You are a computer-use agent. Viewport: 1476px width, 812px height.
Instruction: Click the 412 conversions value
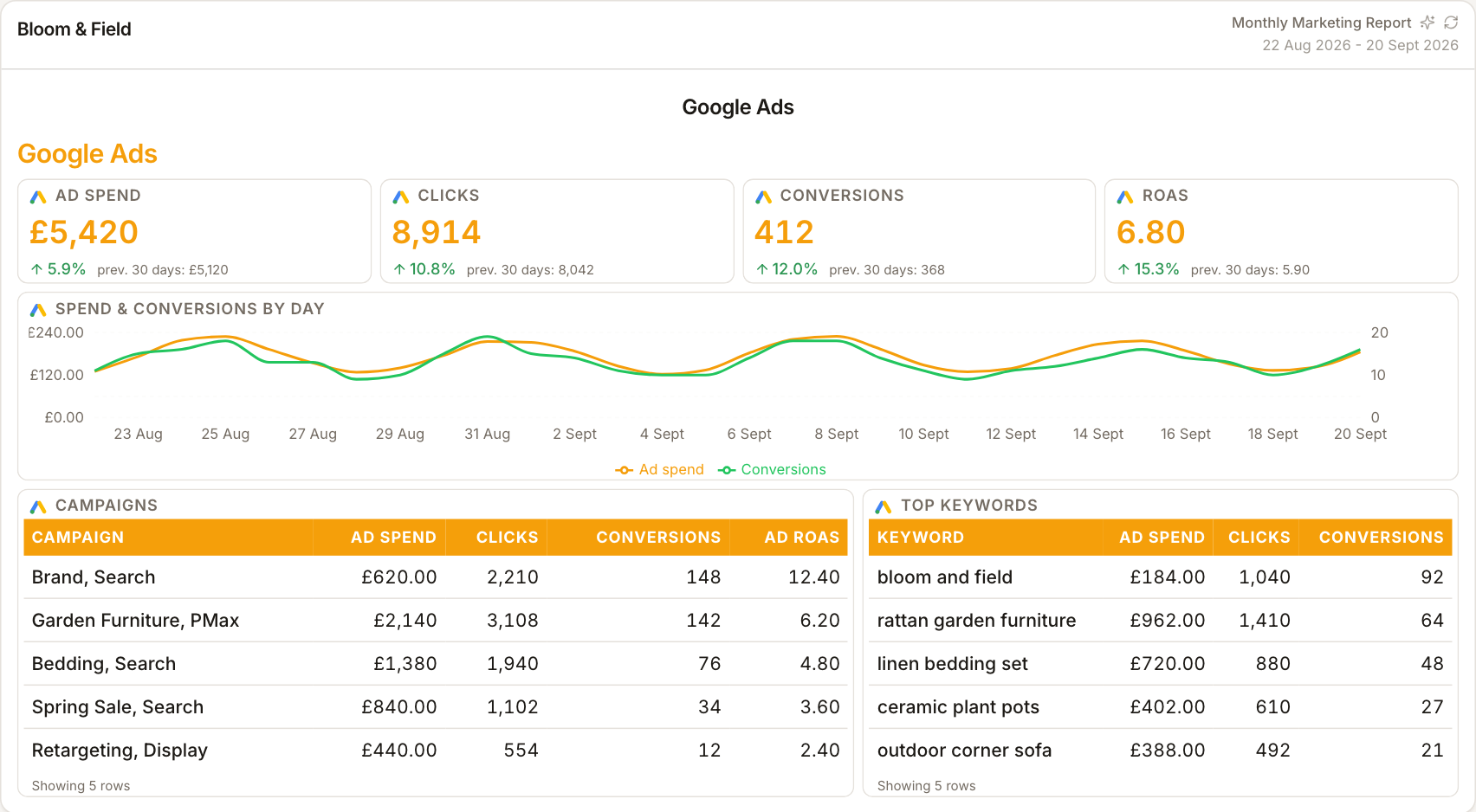pyautogui.click(x=784, y=232)
